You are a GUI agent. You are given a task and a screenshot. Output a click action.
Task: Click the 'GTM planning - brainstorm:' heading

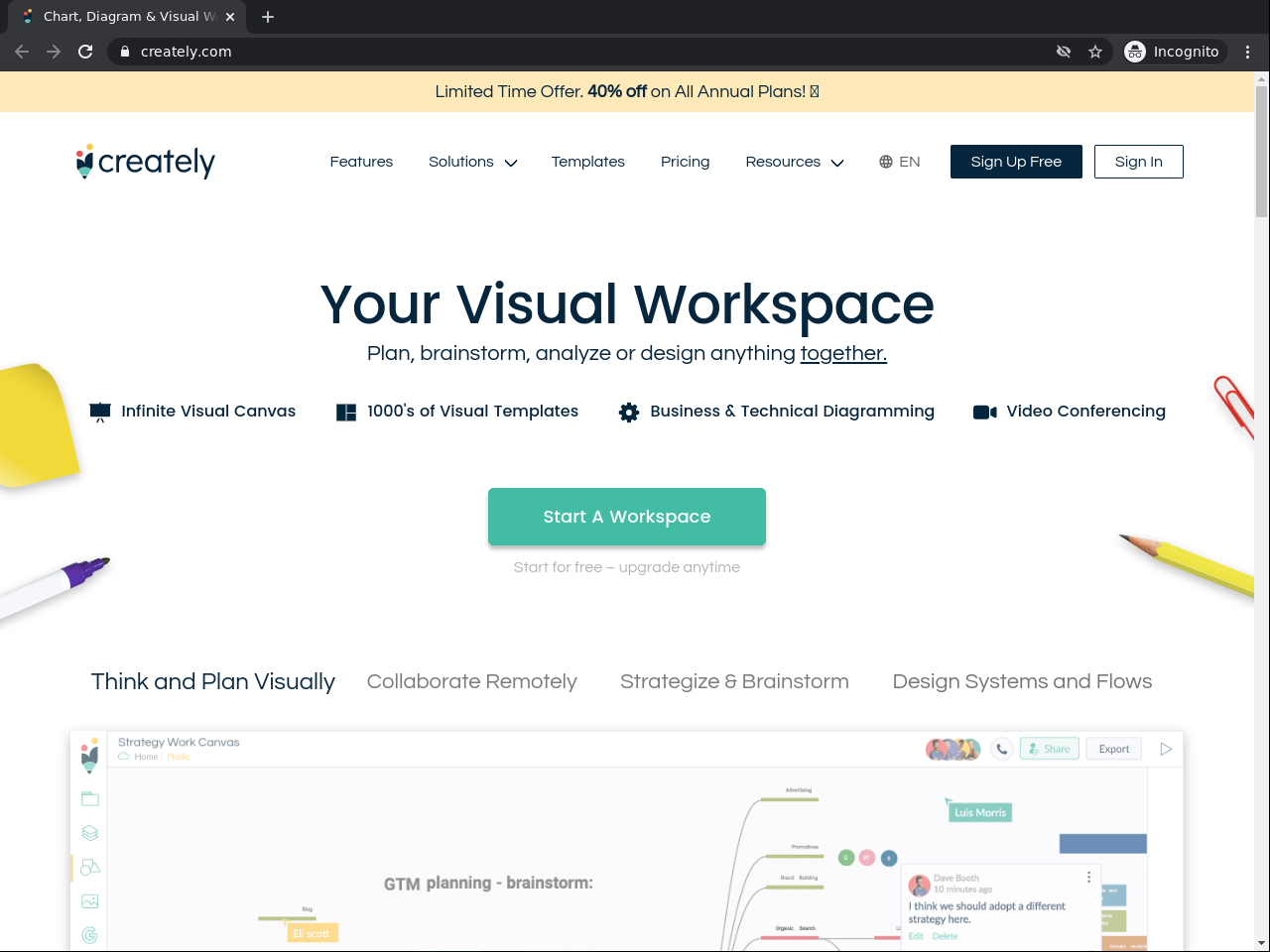click(488, 883)
